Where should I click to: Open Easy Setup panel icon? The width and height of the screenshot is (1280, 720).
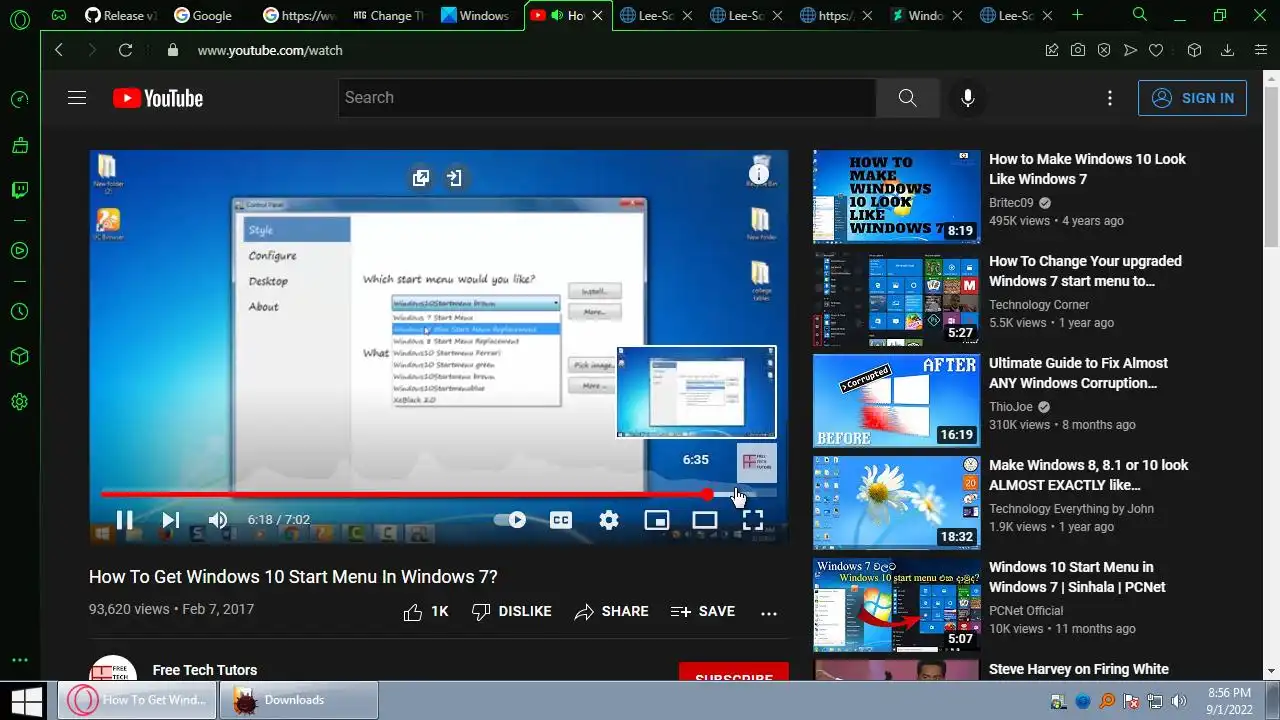click(1260, 50)
